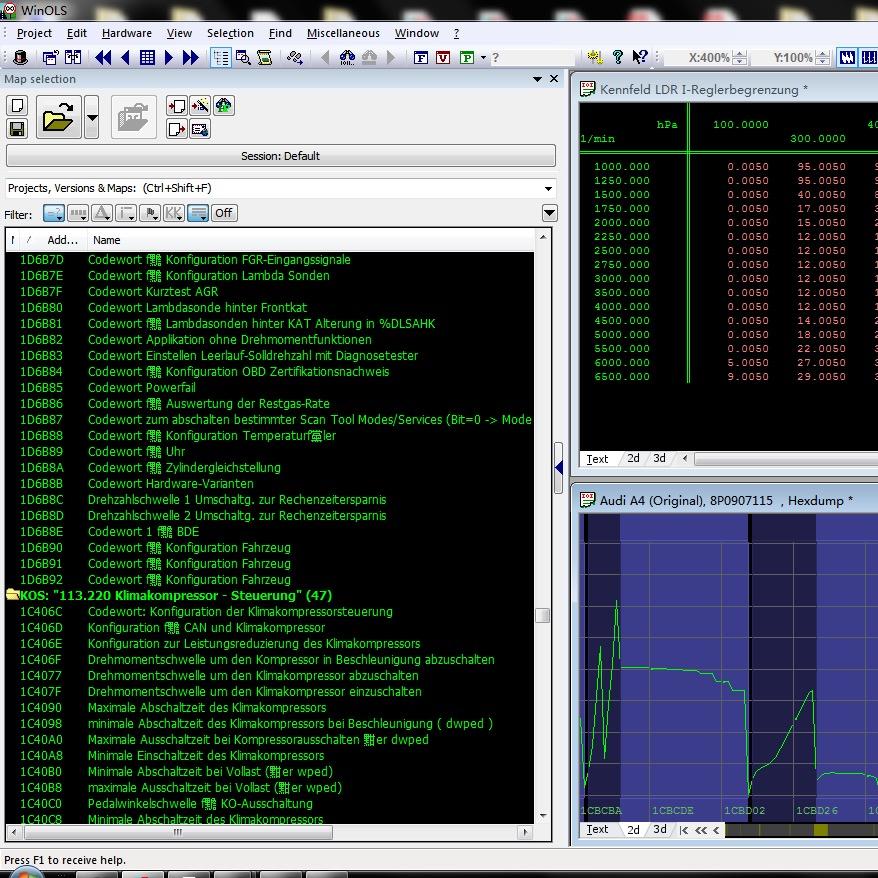The width and height of the screenshot is (878, 878).
Task: Click the Session: Default button
Action: (x=280, y=156)
